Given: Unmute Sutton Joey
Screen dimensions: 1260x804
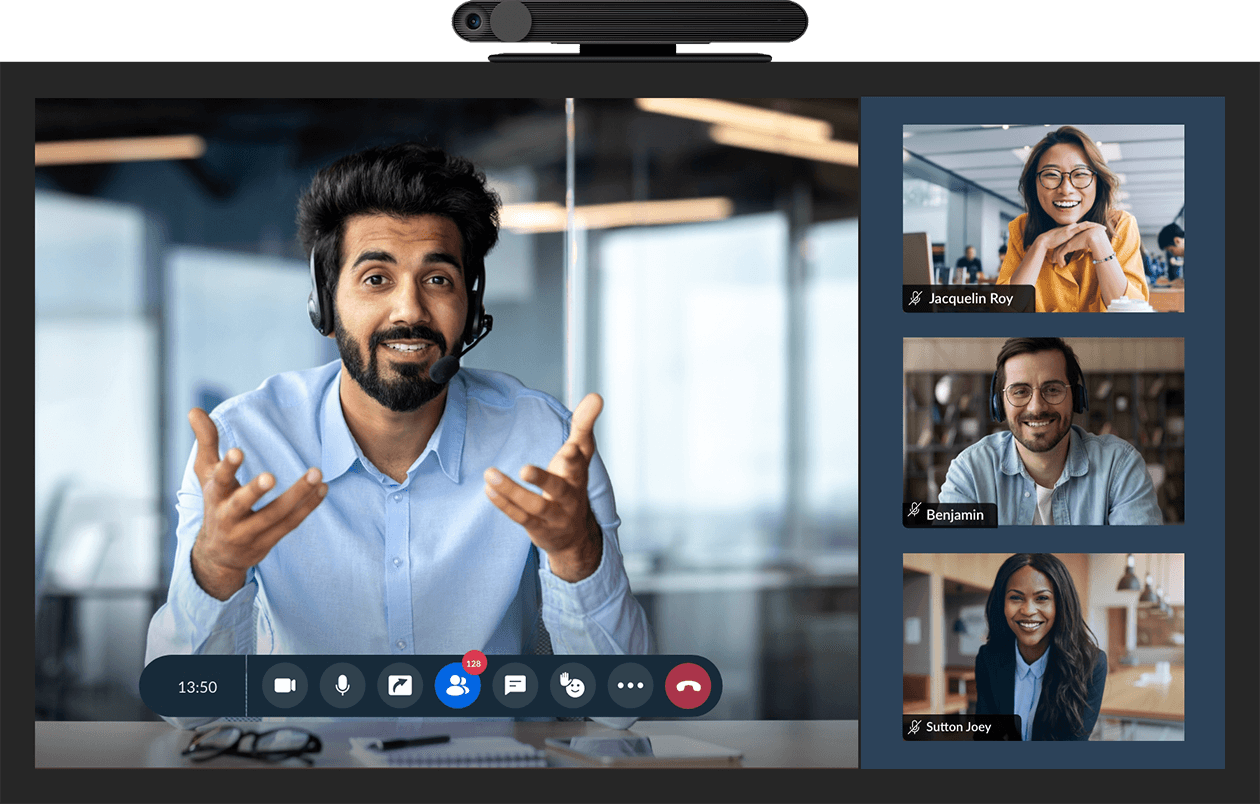Looking at the screenshot, I should 913,726.
